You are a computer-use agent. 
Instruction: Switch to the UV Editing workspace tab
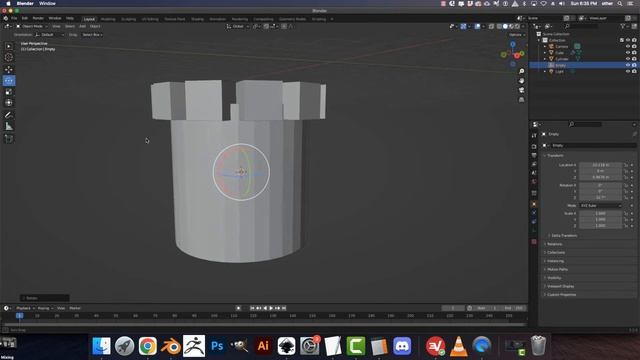(x=150, y=19)
